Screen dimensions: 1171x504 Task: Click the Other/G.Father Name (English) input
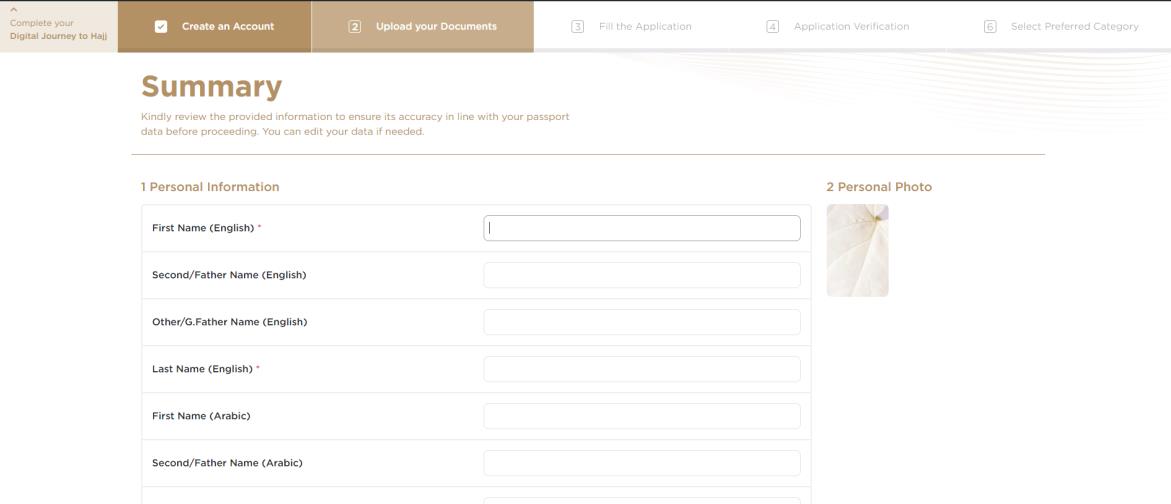click(642, 322)
